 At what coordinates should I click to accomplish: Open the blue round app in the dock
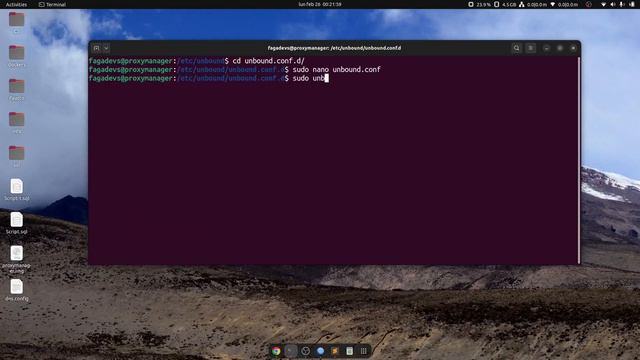click(320, 351)
